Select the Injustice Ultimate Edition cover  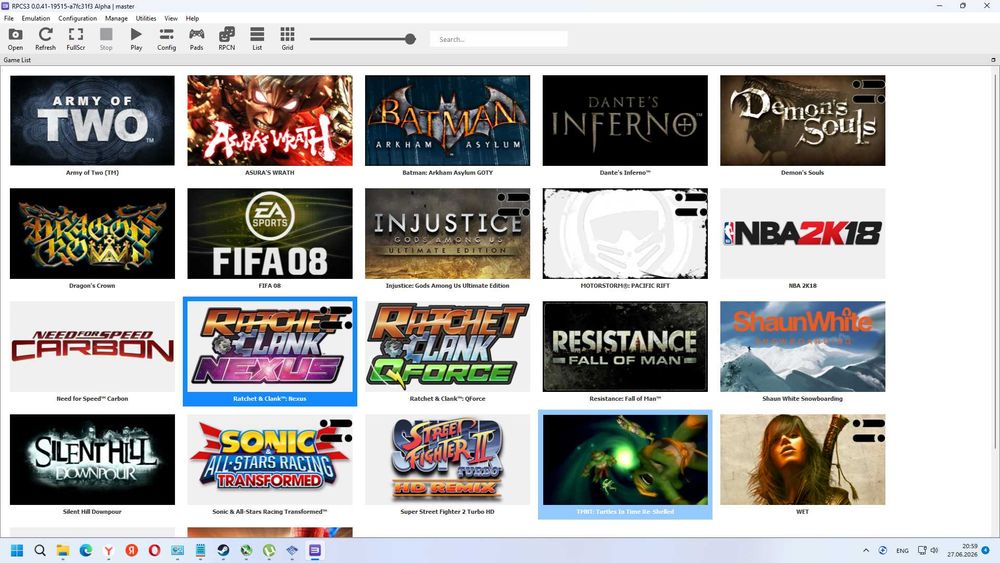pos(447,233)
